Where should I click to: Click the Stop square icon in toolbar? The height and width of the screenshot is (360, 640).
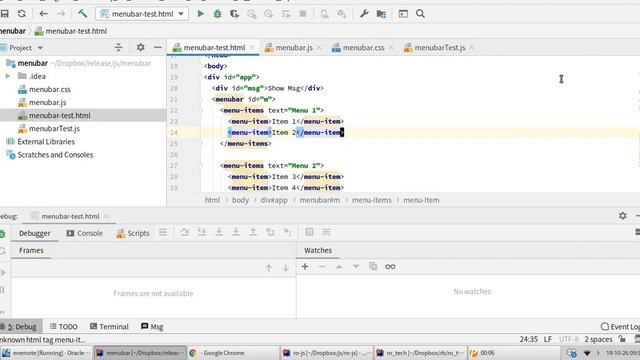(x=303, y=13)
